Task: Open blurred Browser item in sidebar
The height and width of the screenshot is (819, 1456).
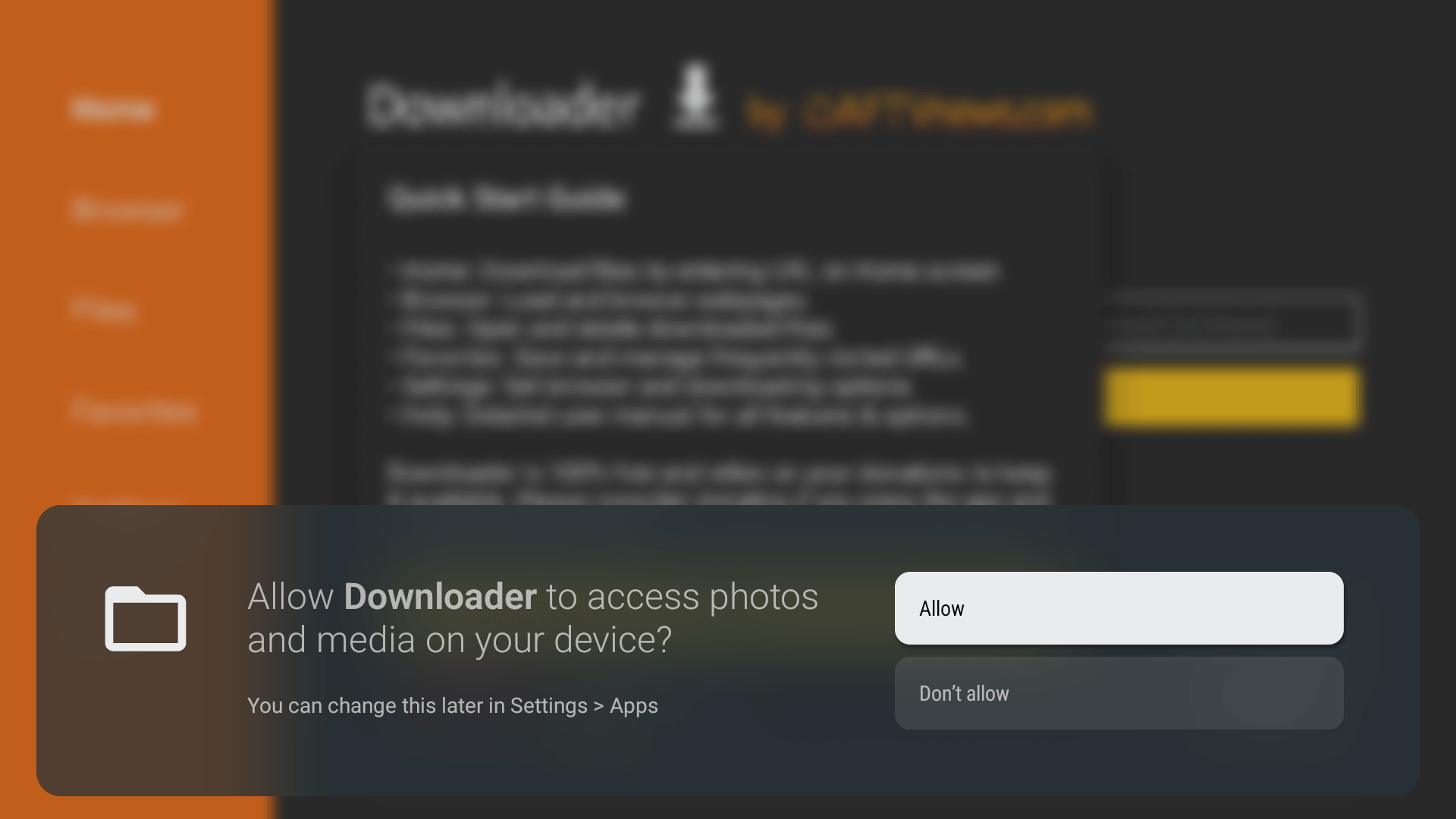Action: coord(127,210)
